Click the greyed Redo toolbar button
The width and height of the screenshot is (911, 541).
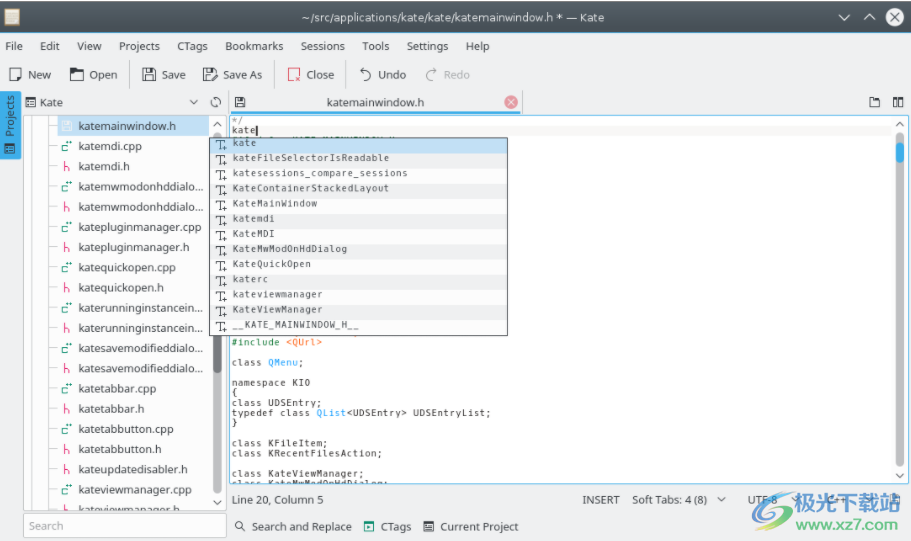[447, 74]
